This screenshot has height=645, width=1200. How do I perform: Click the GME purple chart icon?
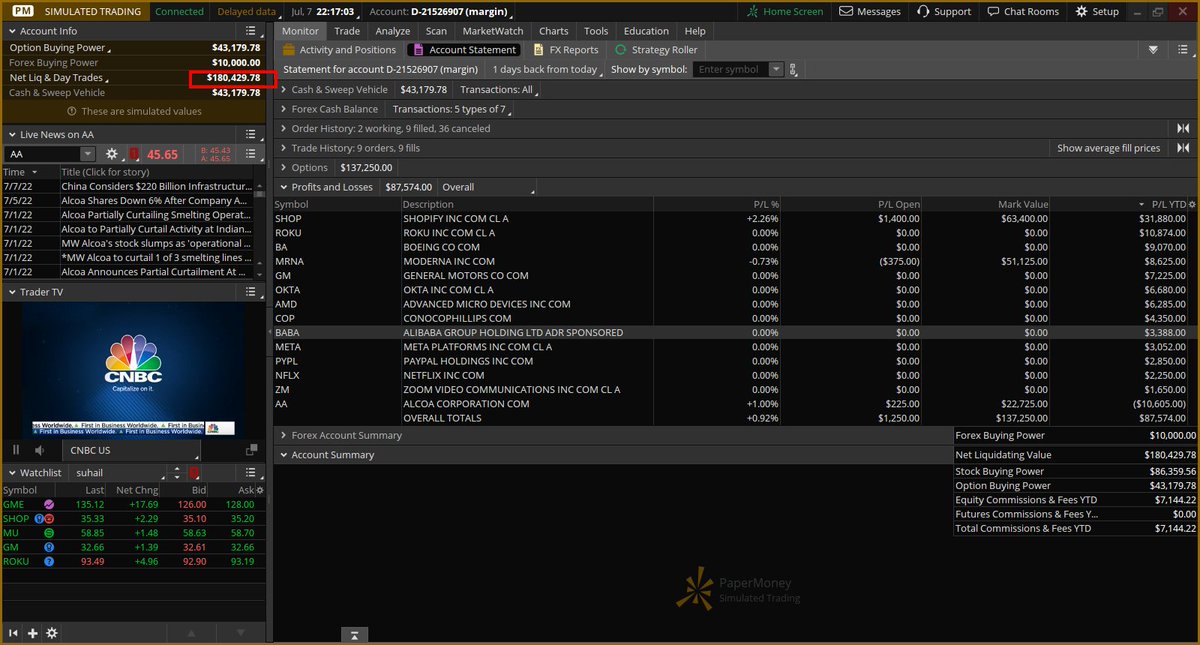(49, 505)
